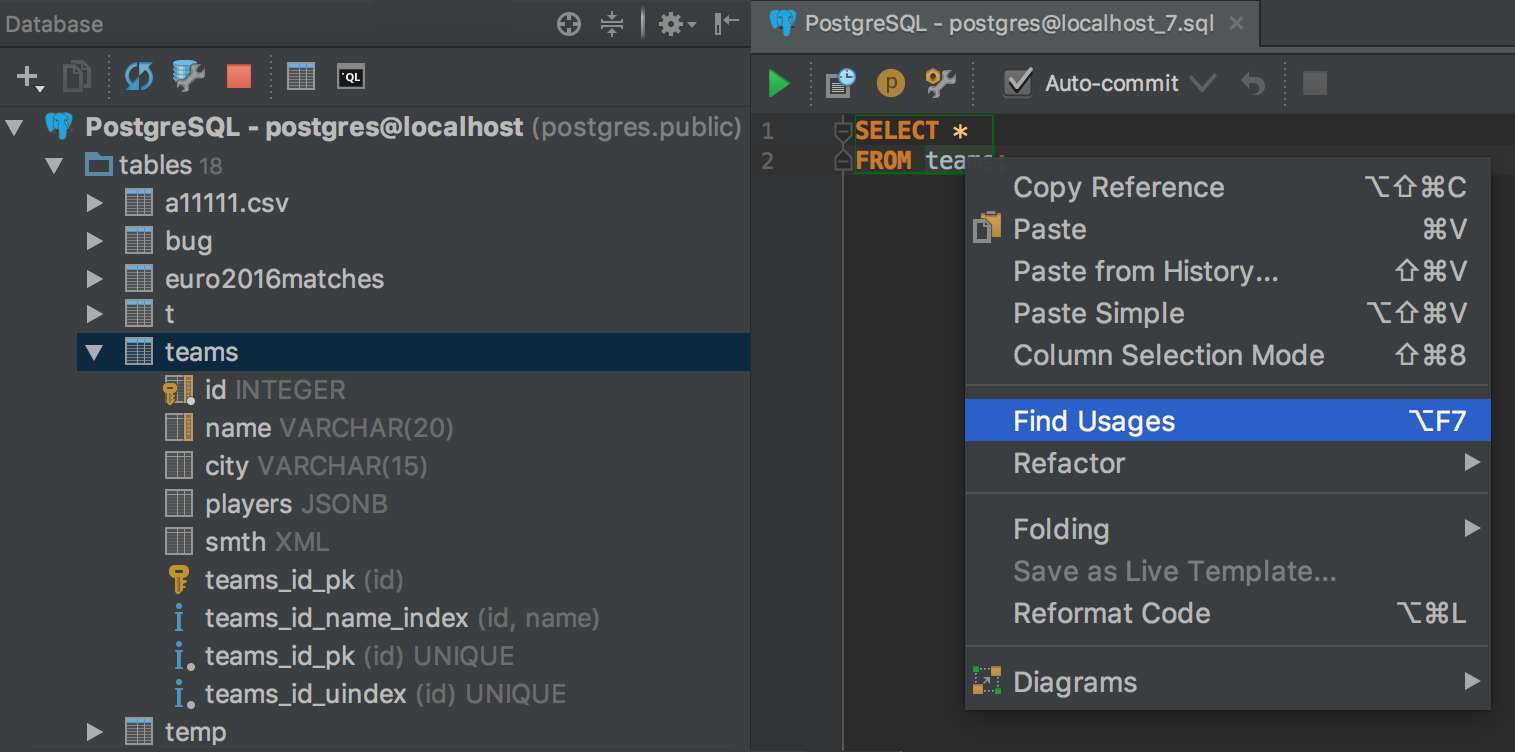Viewport: 1515px width, 752px height.
Task: Click the PostgreSQL elephant data source icon
Action: [59, 127]
